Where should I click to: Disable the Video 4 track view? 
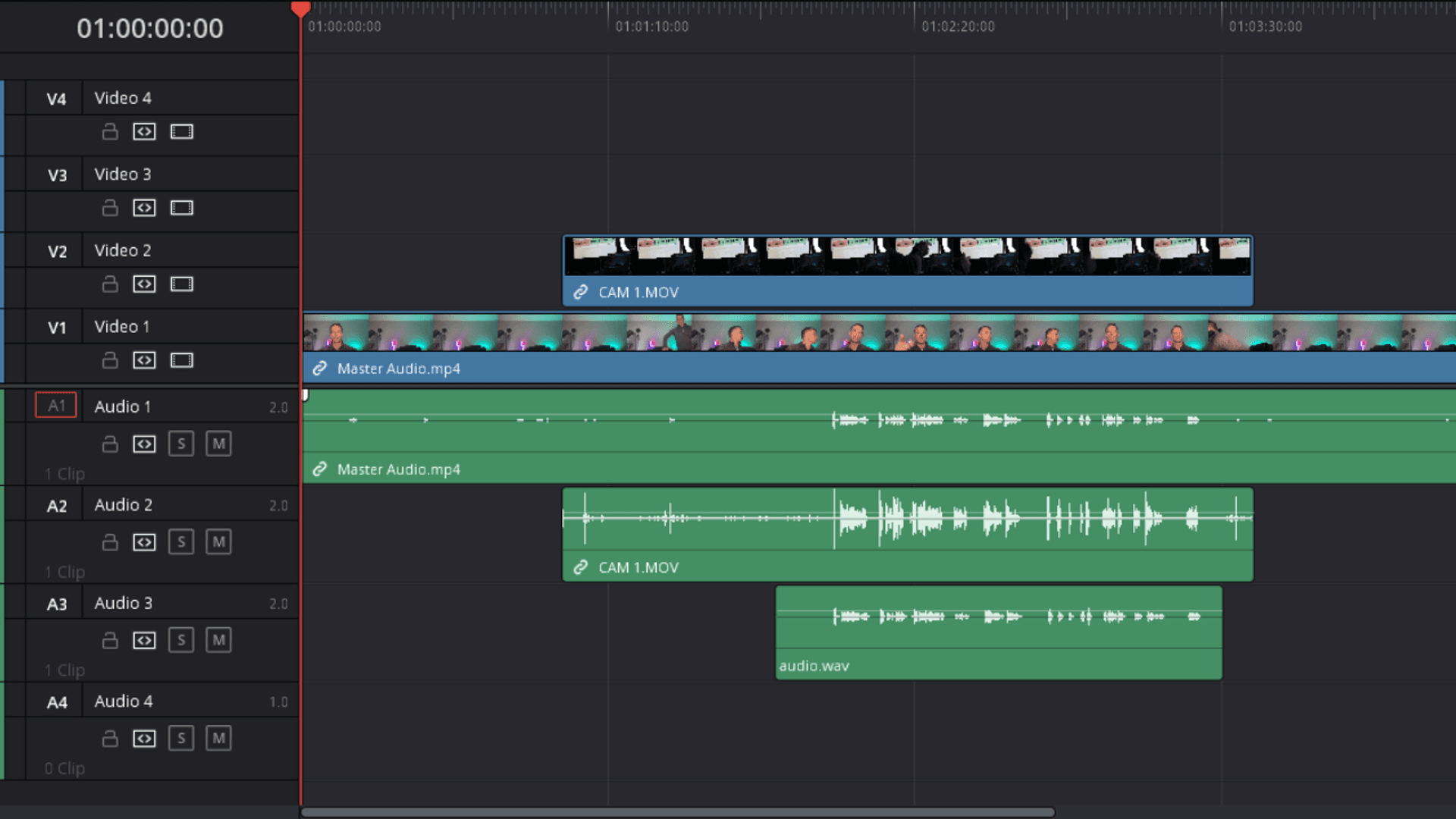coord(181,132)
